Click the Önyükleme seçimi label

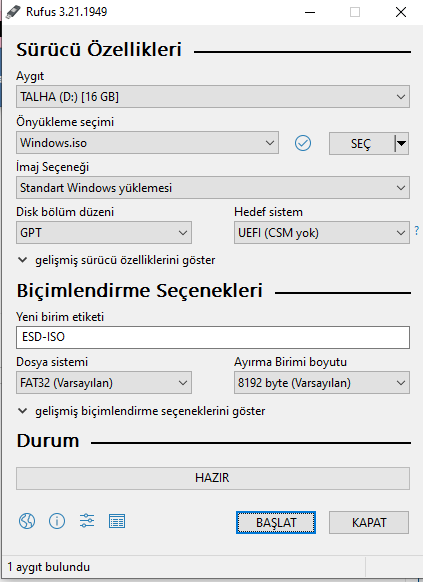(x=65, y=122)
